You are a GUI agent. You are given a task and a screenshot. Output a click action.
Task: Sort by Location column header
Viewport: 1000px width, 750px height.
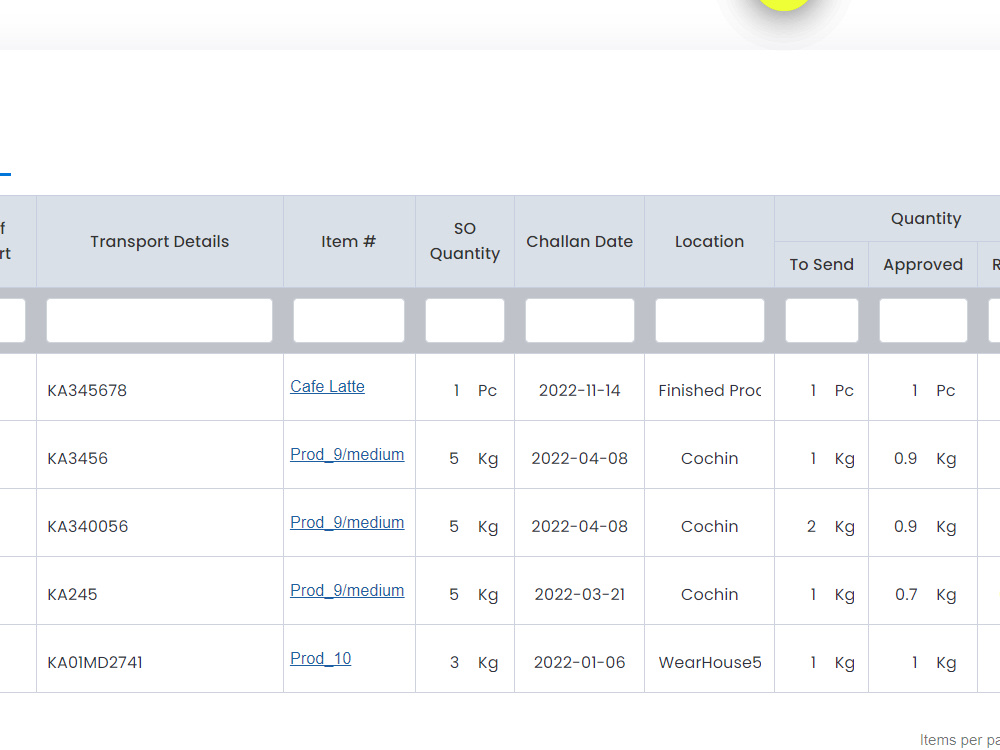[710, 242]
